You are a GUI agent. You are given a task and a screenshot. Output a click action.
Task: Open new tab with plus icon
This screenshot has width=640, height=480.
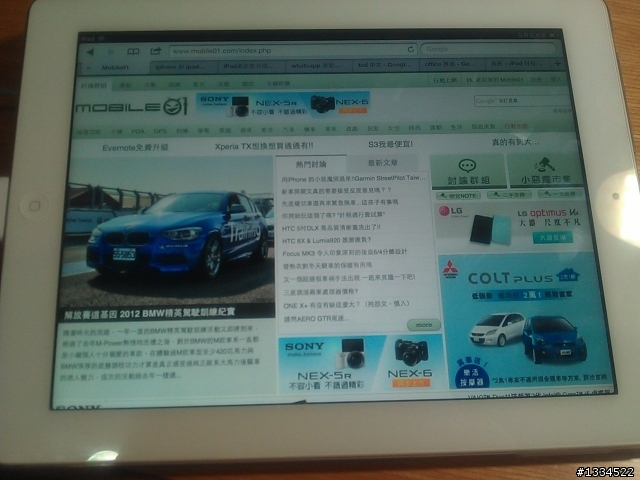[x=557, y=63]
